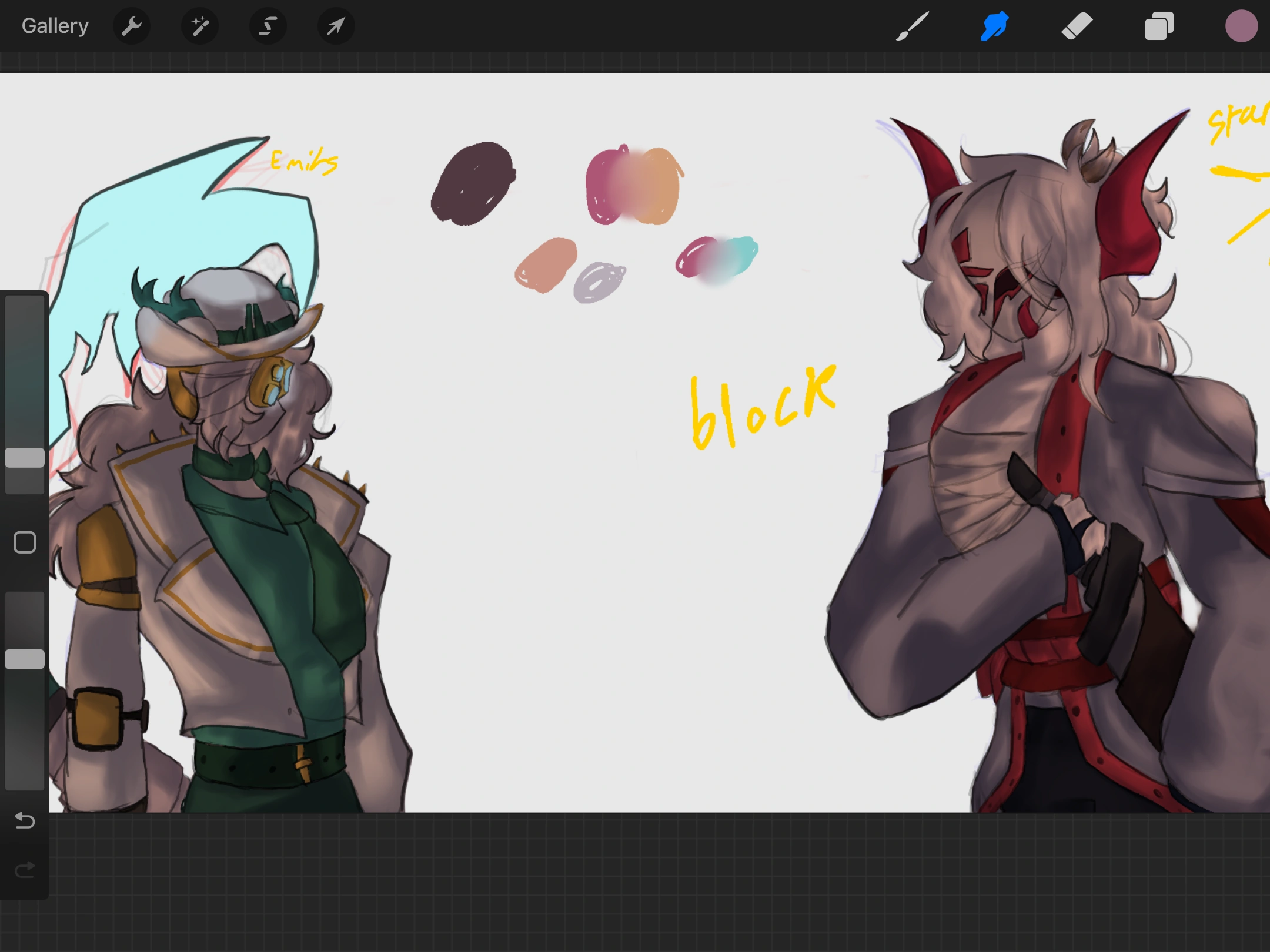Tap the pink-to-teal gradient swatch on canvas
Screen dimensions: 1270x952
pyautogui.click(x=717, y=257)
